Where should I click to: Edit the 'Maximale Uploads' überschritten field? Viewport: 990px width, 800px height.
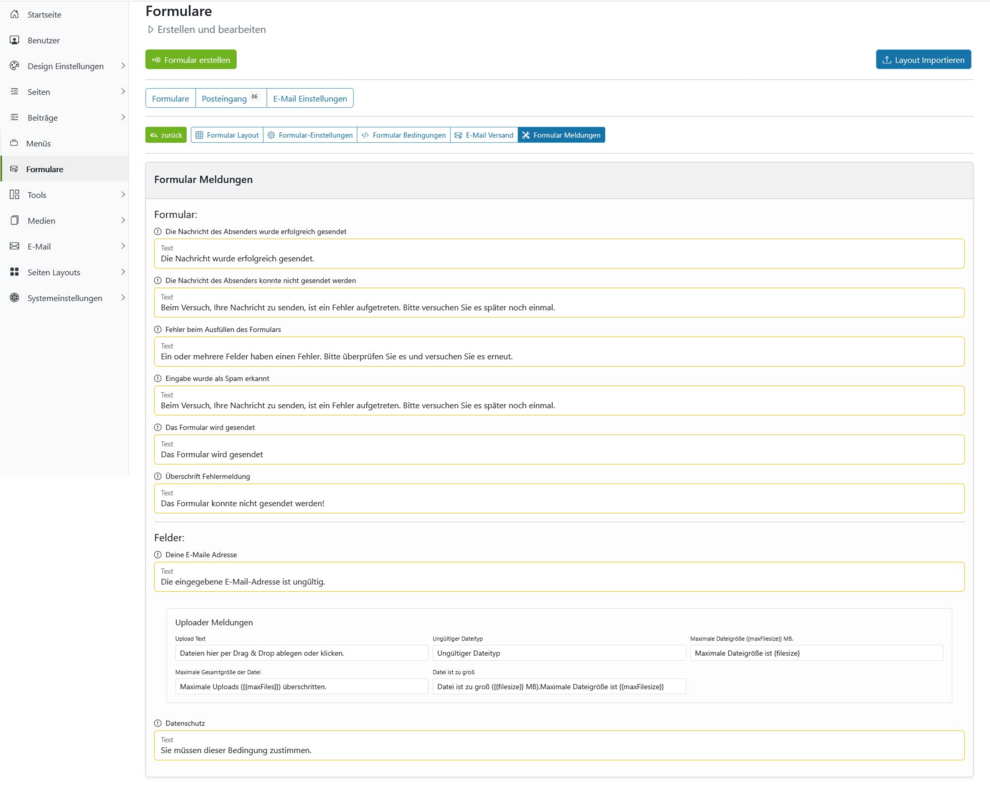(x=302, y=687)
